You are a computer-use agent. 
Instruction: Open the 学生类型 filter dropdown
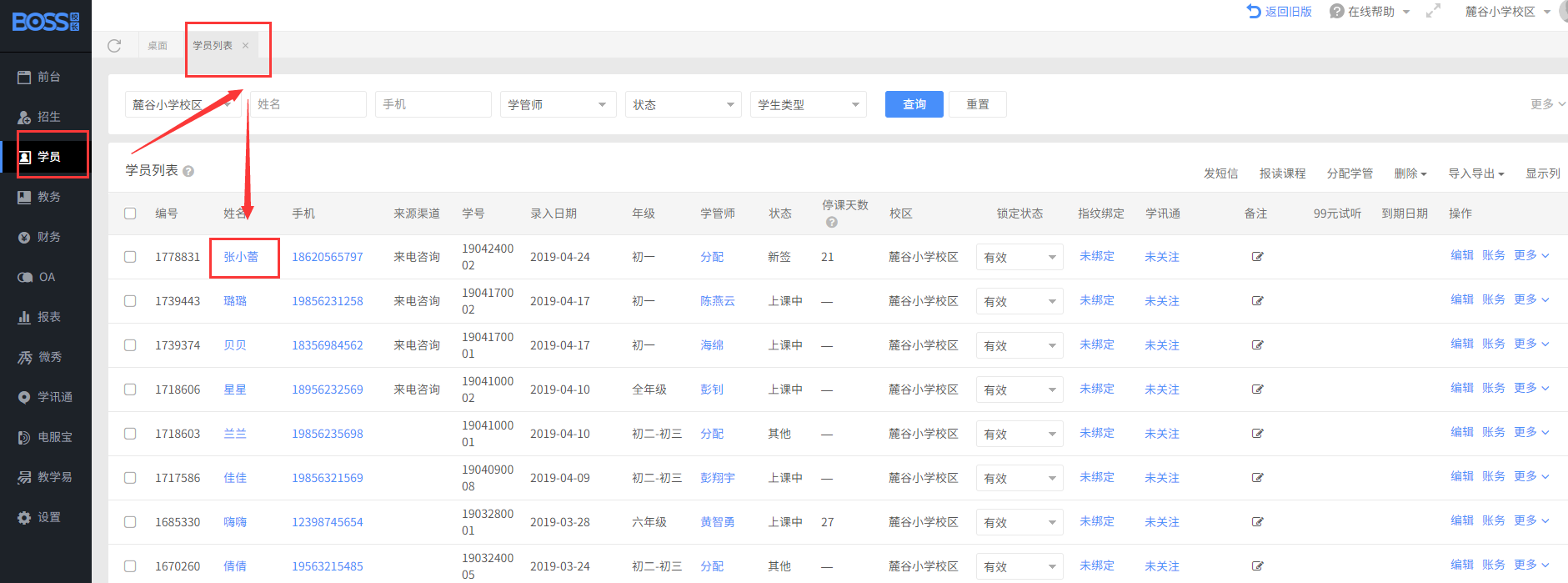[808, 104]
